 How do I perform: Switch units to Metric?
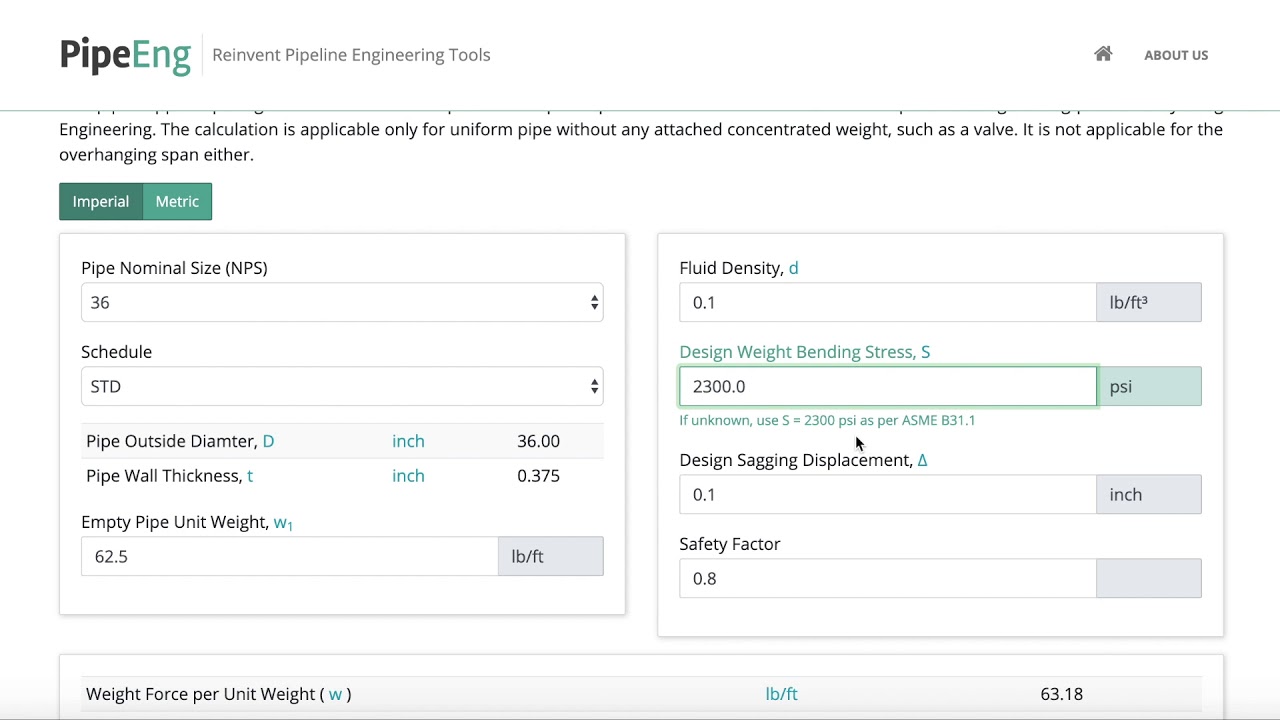click(x=177, y=201)
